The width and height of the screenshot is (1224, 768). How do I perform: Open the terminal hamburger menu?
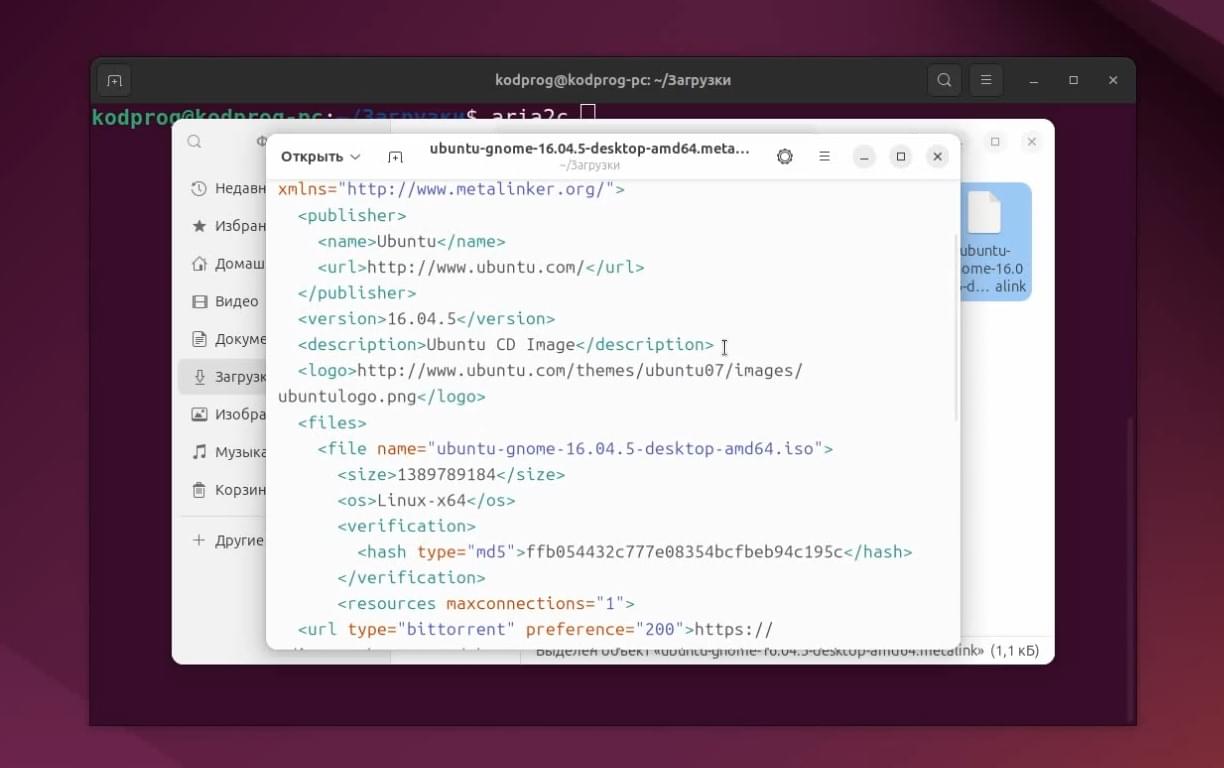tap(986, 80)
